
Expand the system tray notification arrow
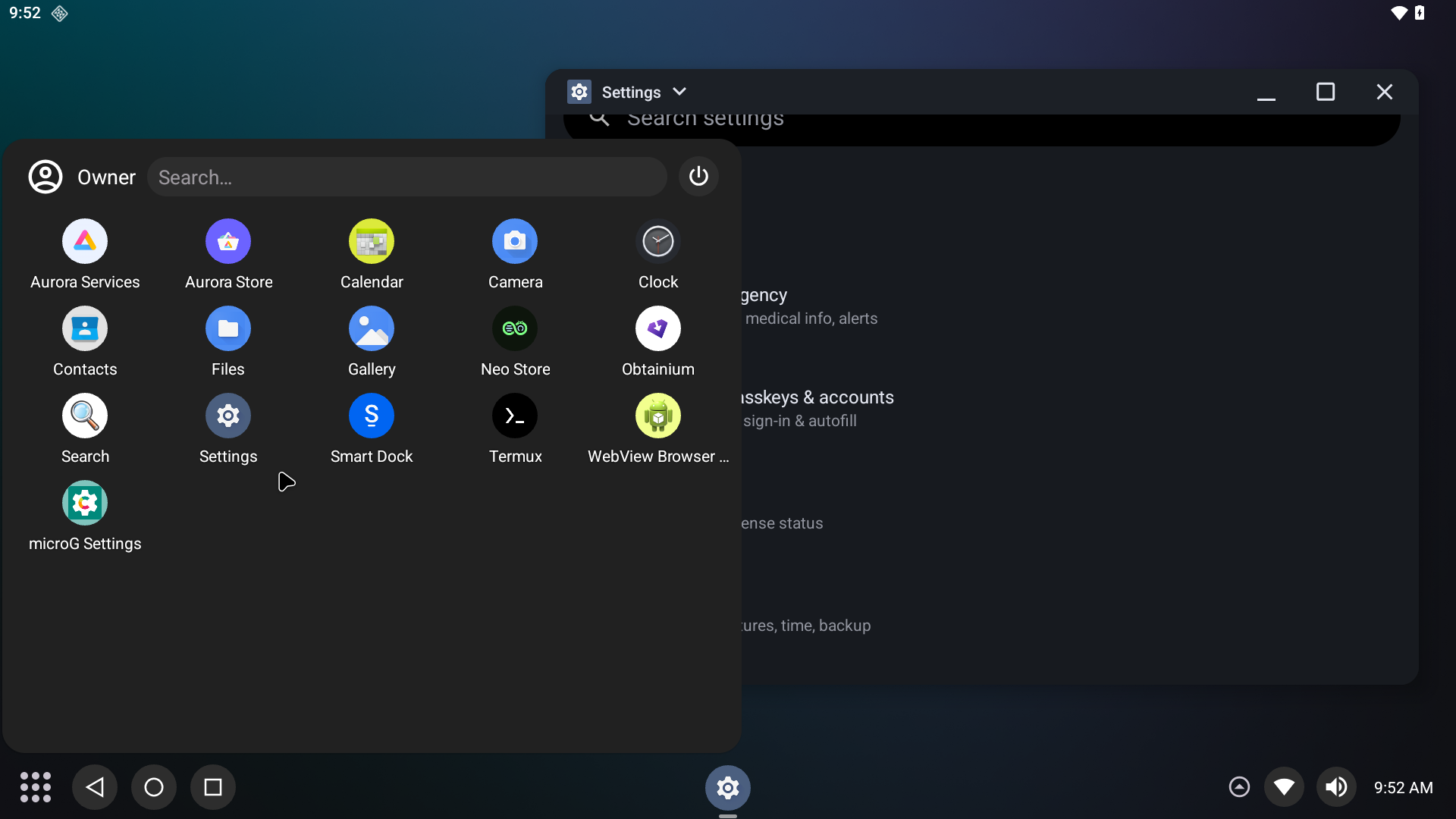click(x=1239, y=787)
